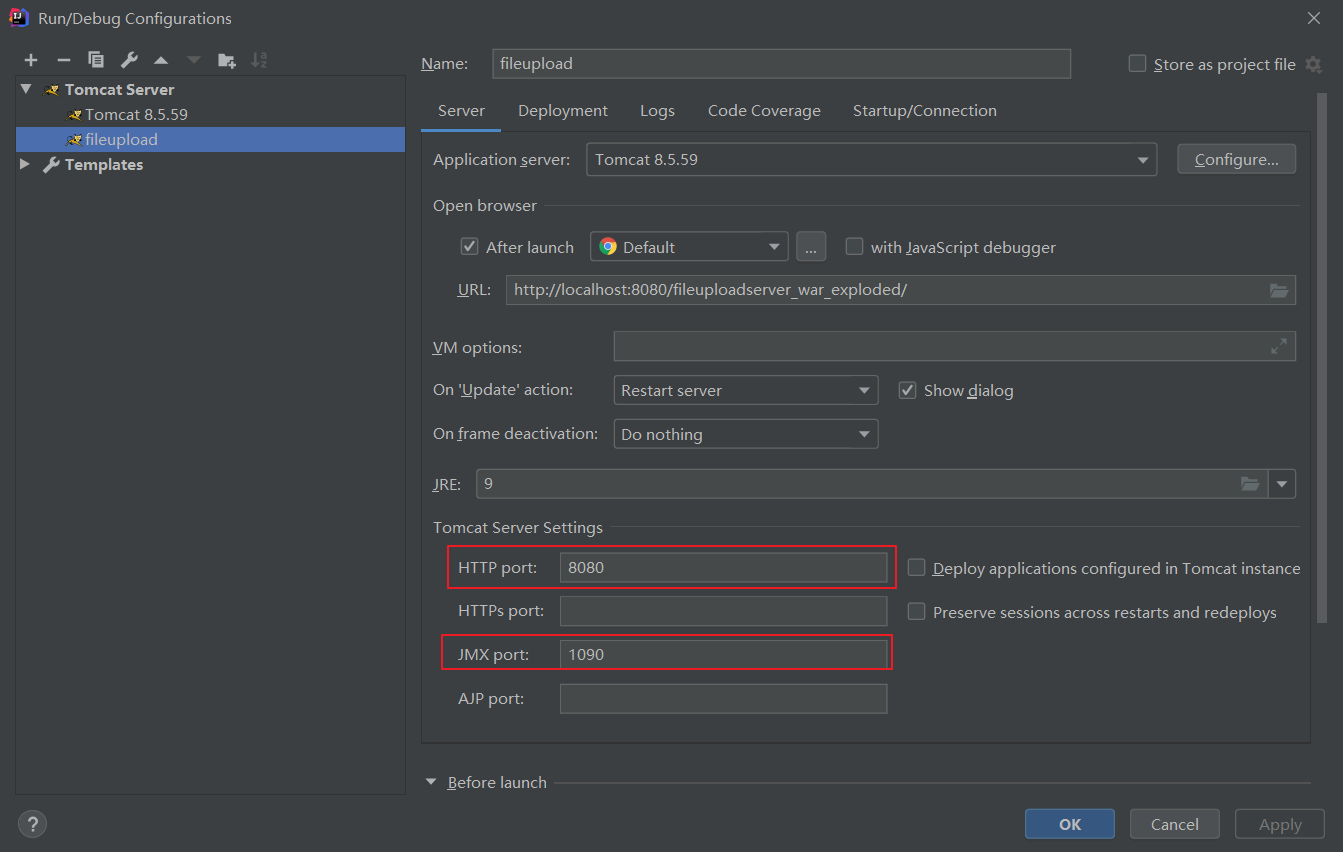The height and width of the screenshot is (852, 1343).
Task: Switch to Startup/Connection tab
Action: coord(924,111)
